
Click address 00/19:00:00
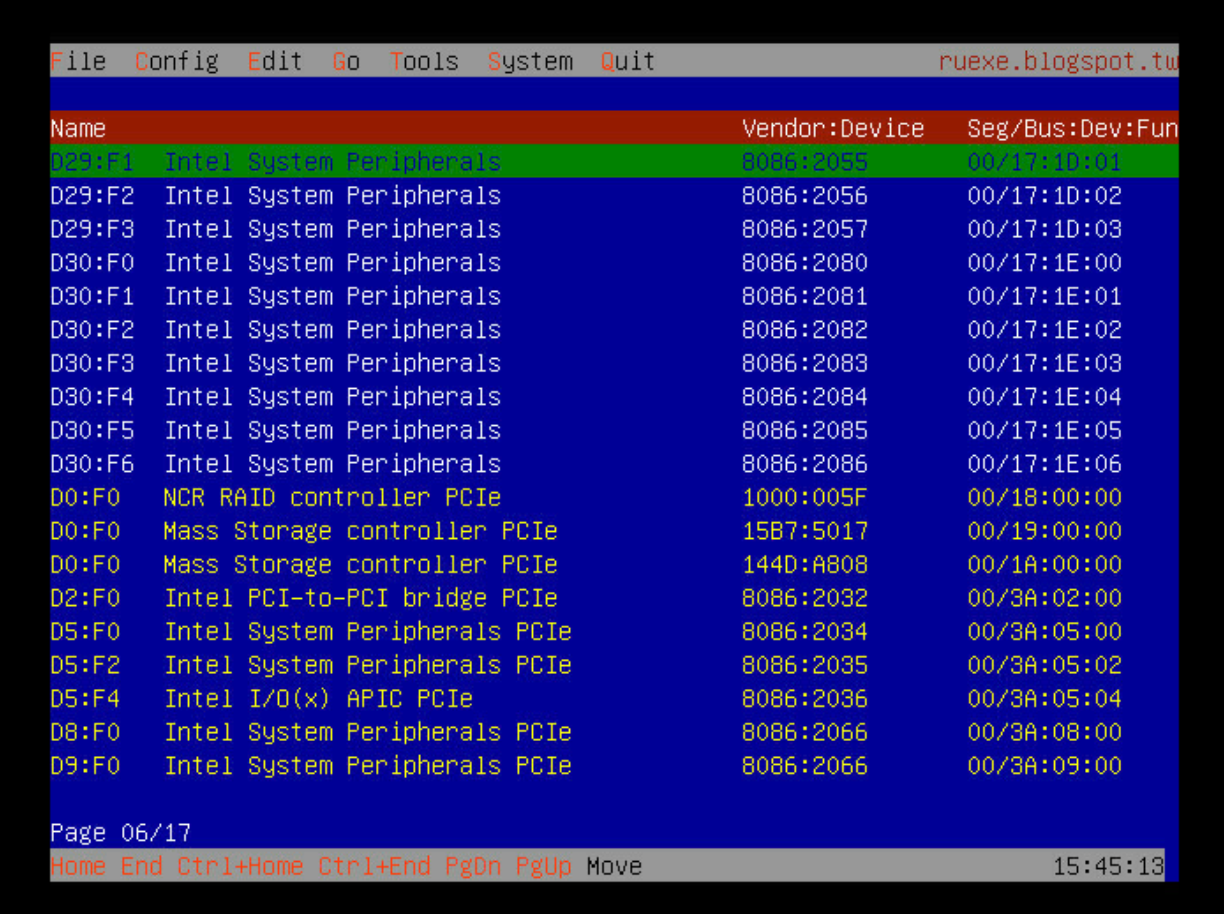coord(1045,530)
